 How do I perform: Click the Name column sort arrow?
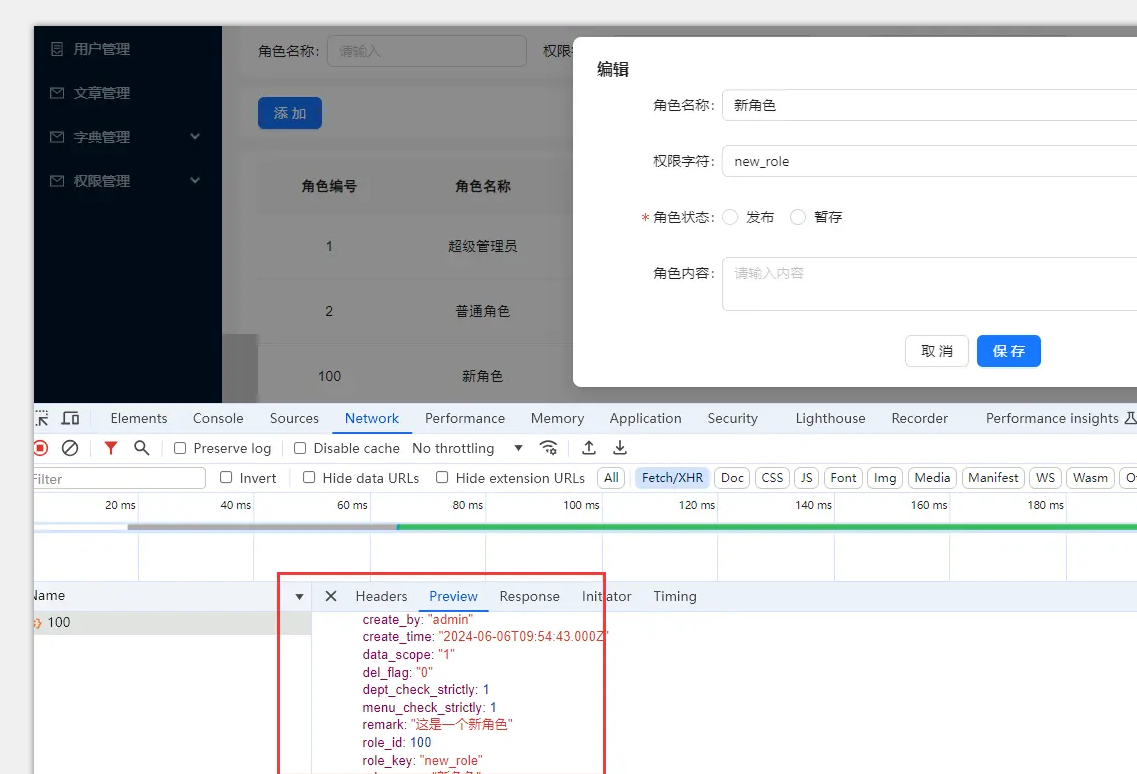pos(299,597)
